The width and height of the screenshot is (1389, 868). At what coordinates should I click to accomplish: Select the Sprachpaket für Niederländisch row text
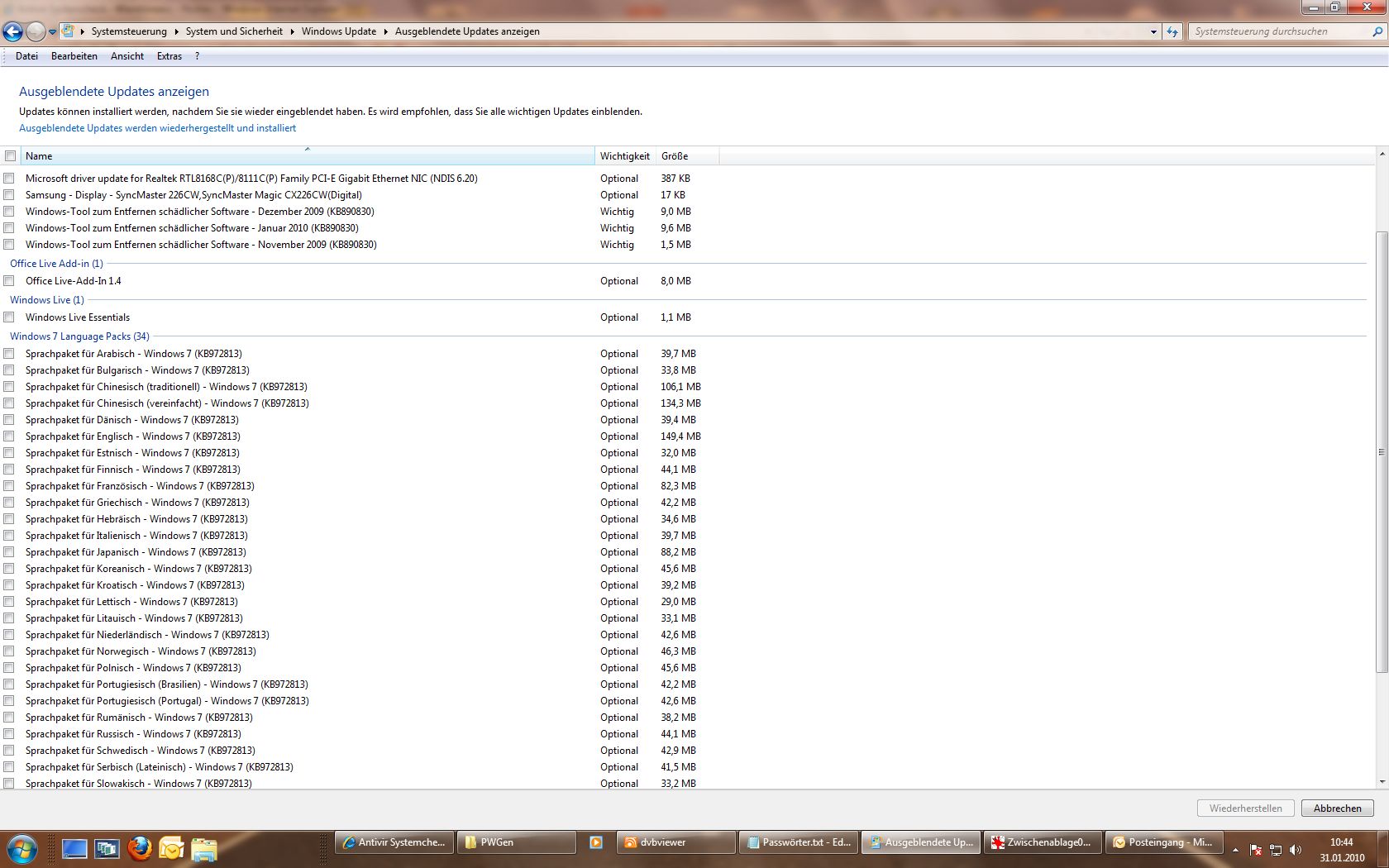(147, 635)
